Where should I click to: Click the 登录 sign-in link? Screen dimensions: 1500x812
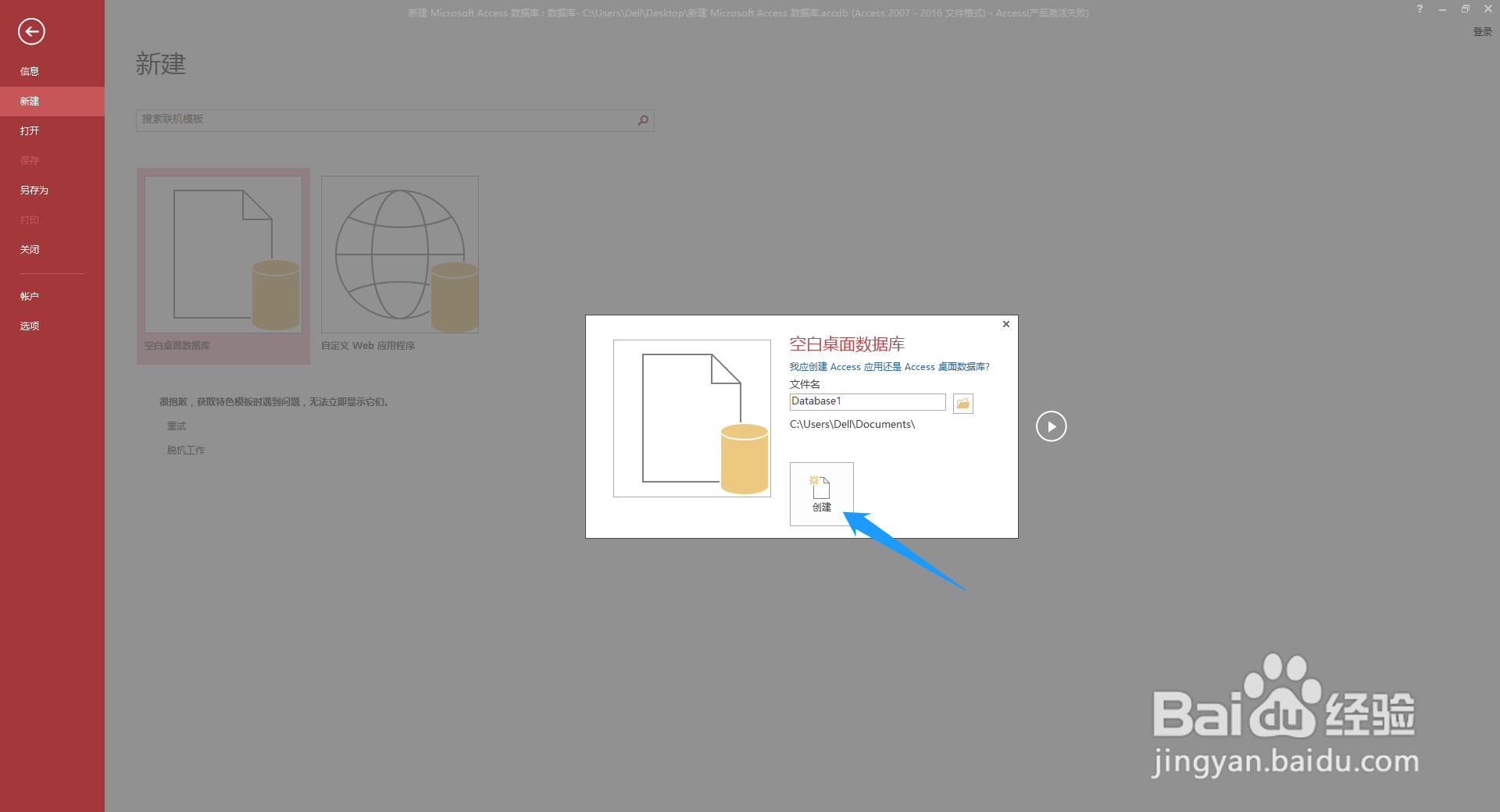click(x=1482, y=32)
